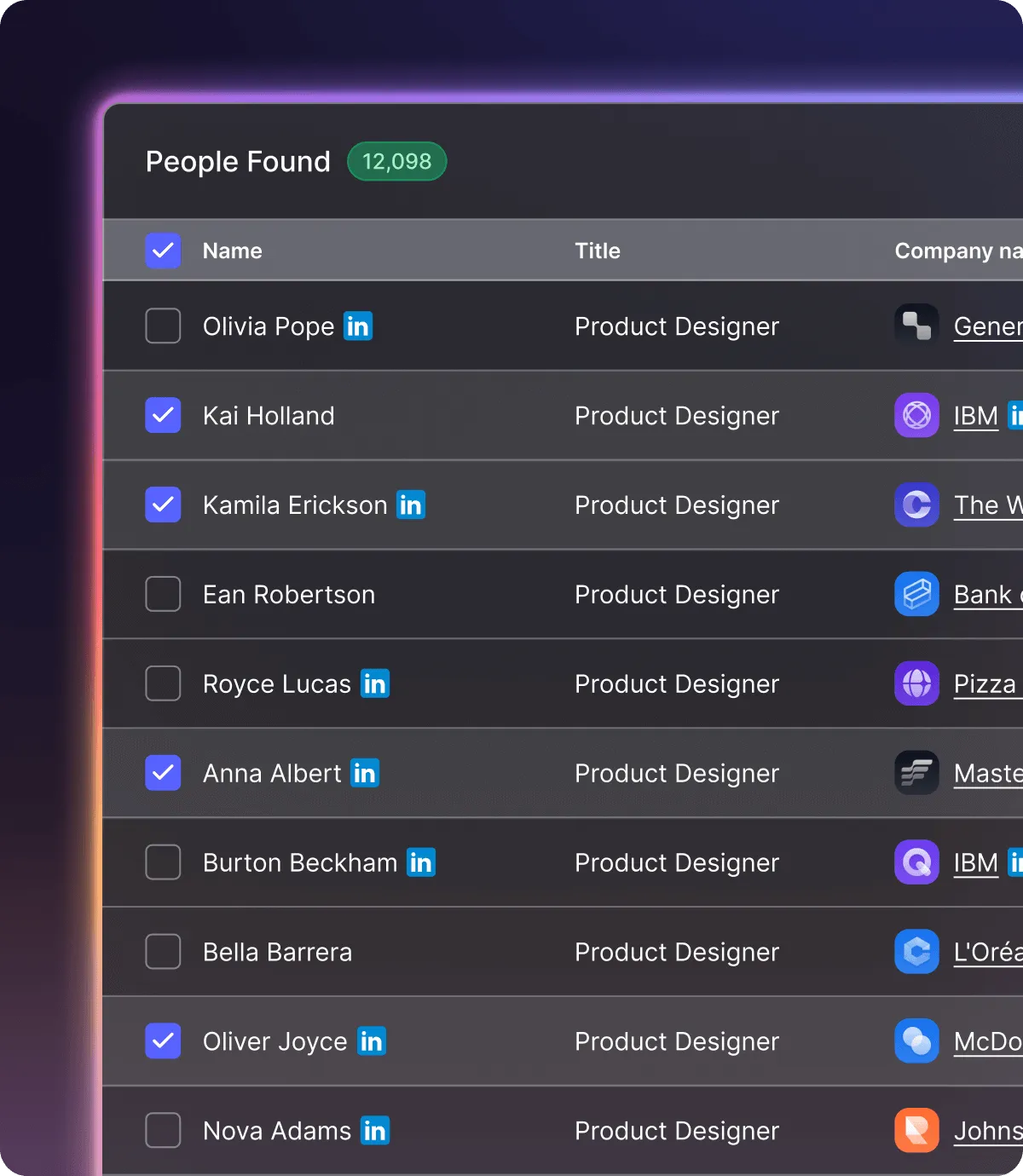Select the name Royce Lucas
Viewport: 1023px width, 1176px height.
(x=277, y=684)
